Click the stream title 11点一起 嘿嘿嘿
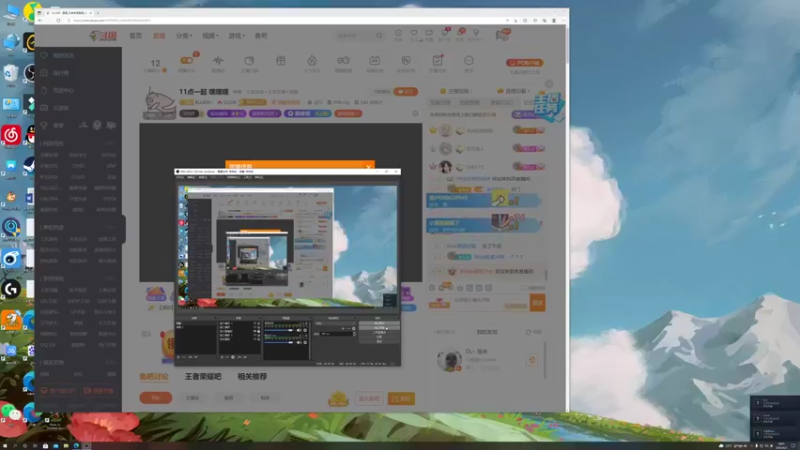Viewport: 800px width, 450px height. pyautogui.click(x=204, y=92)
